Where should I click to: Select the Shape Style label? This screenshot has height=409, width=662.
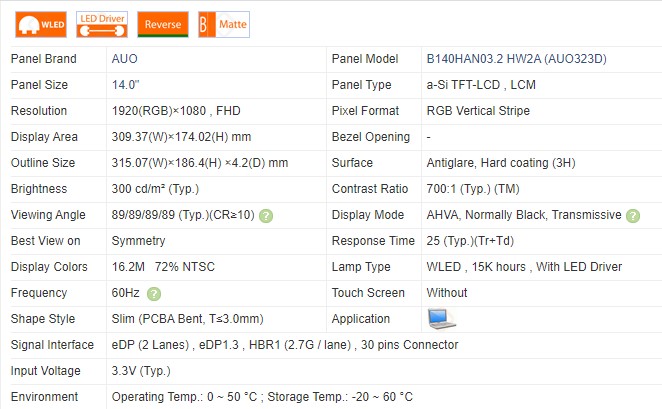43,319
